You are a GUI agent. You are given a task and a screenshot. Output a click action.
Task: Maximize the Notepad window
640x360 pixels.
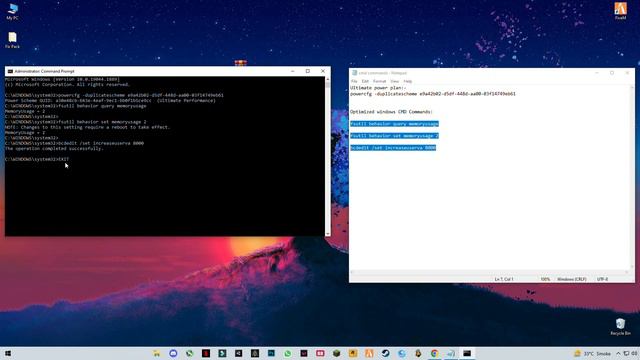tap(612, 73)
